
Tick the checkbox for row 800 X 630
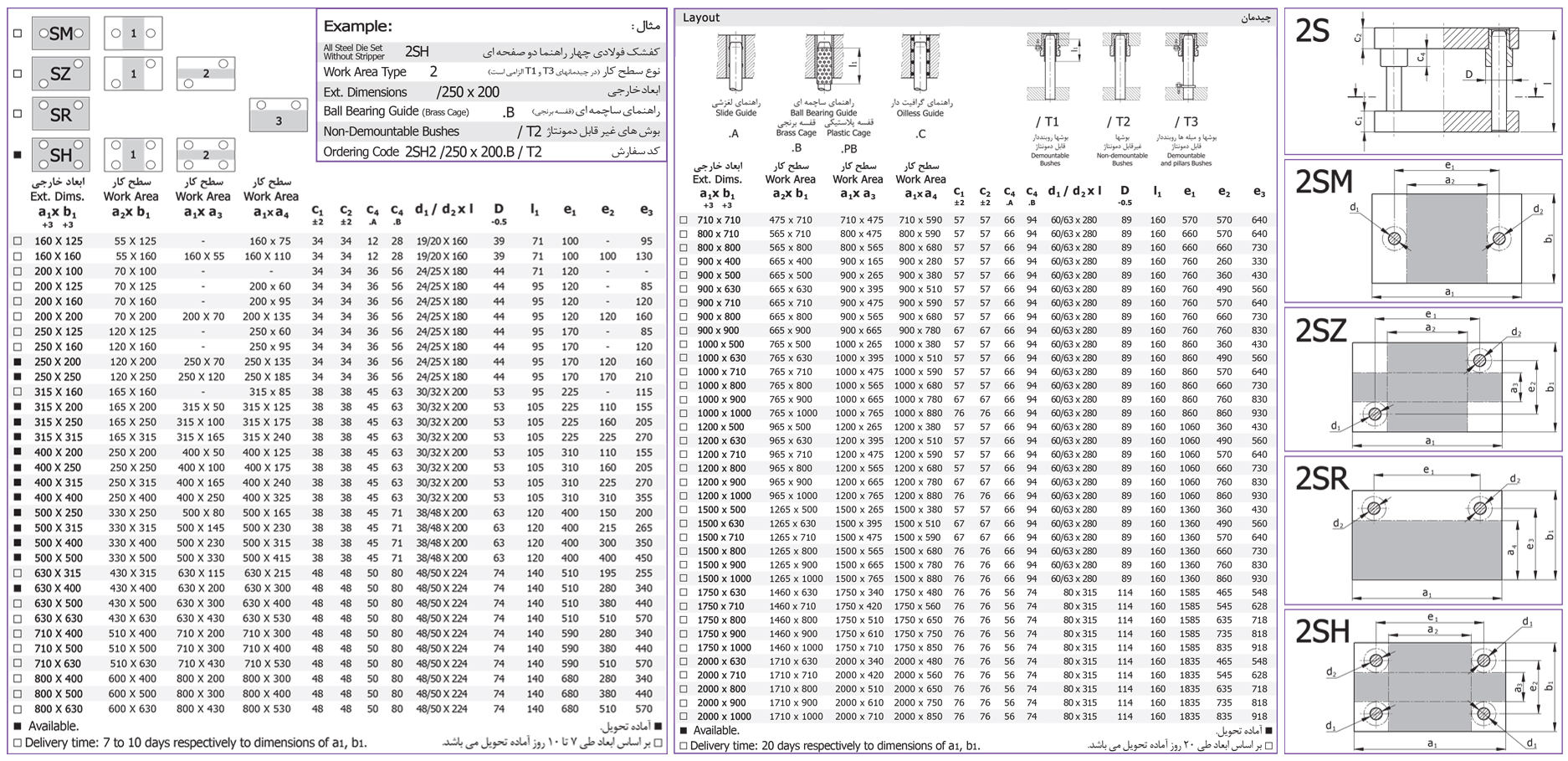(18, 708)
